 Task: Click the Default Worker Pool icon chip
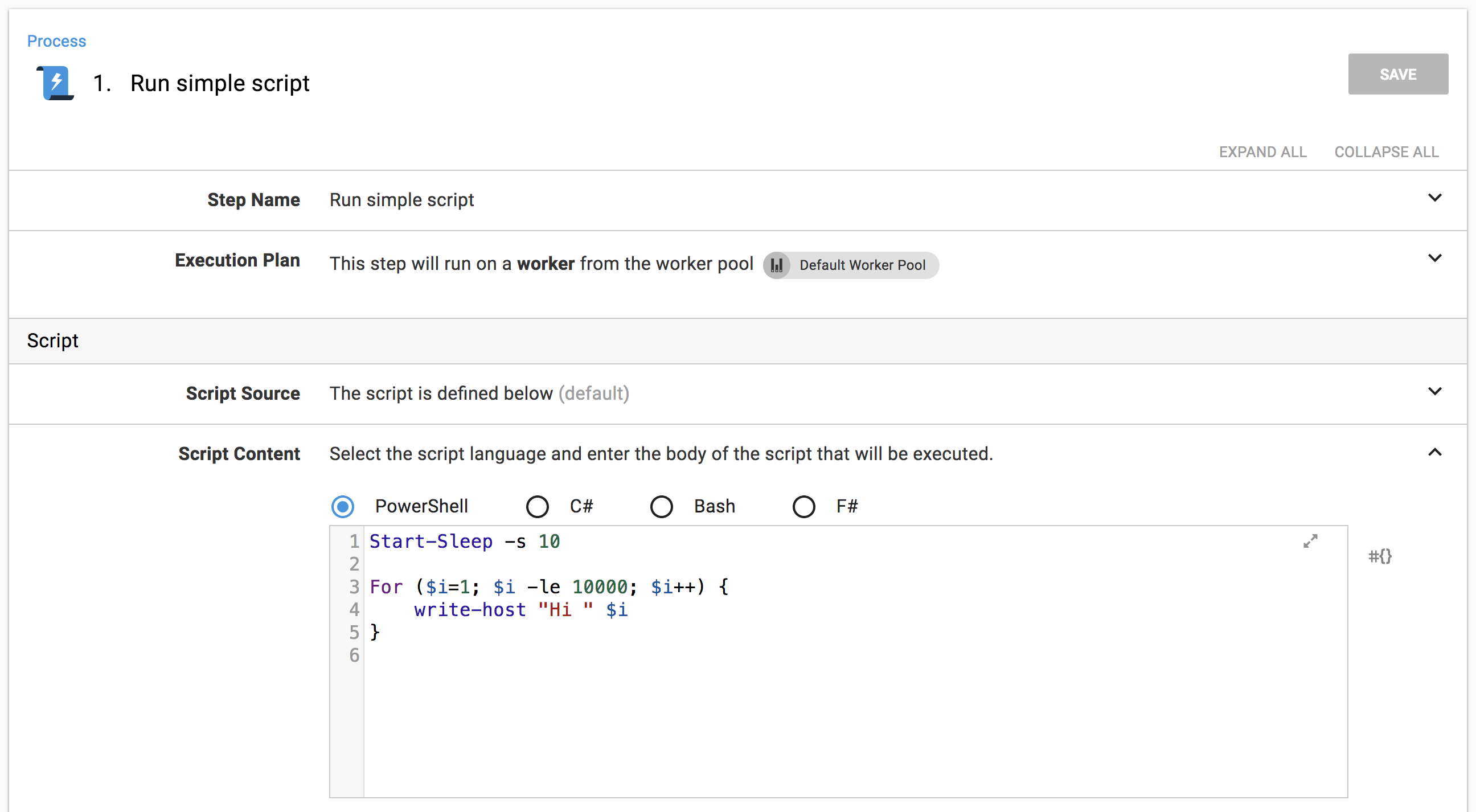[777, 265]
